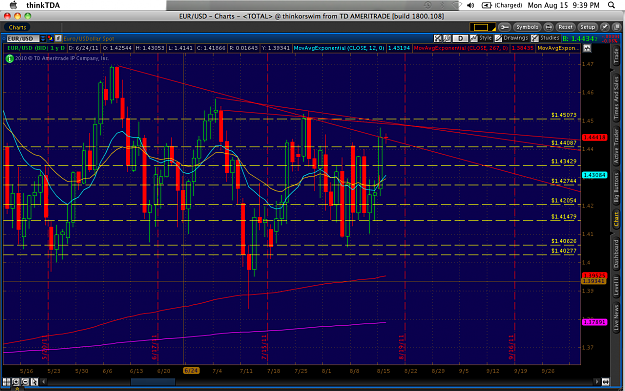The width and height of the screenshot is (625, 391).
Task: Click the scrollbar left arrow
Action: 43,382
